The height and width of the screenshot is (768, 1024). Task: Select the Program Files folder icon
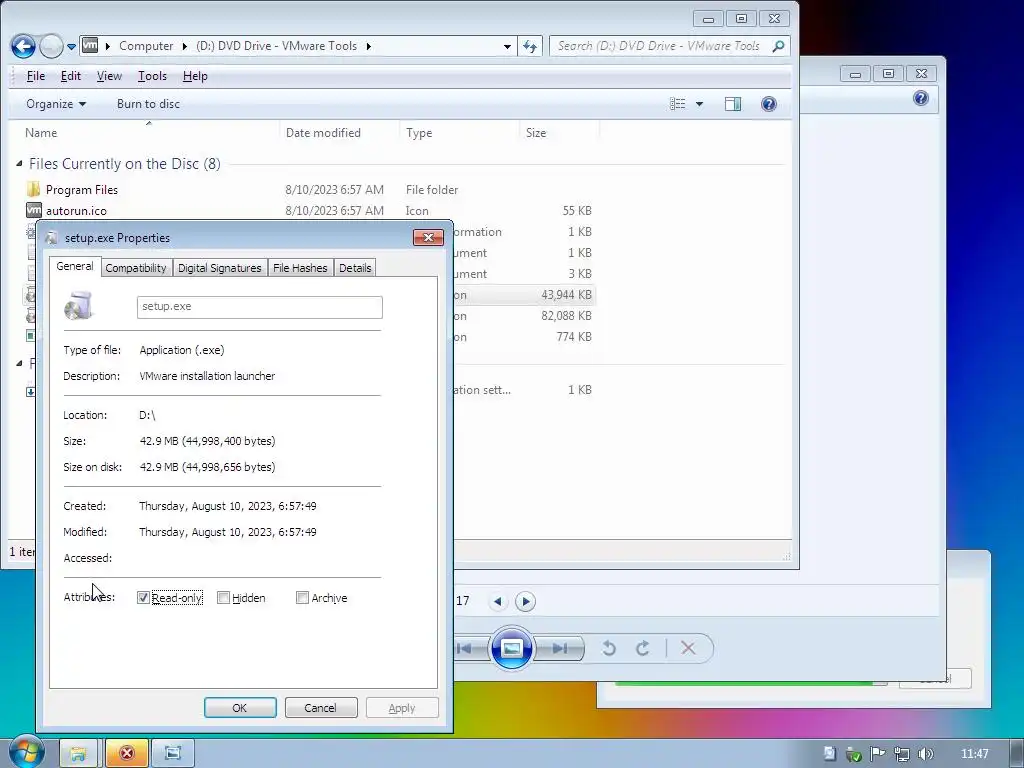pyautogui.click(x=33, y=189)
